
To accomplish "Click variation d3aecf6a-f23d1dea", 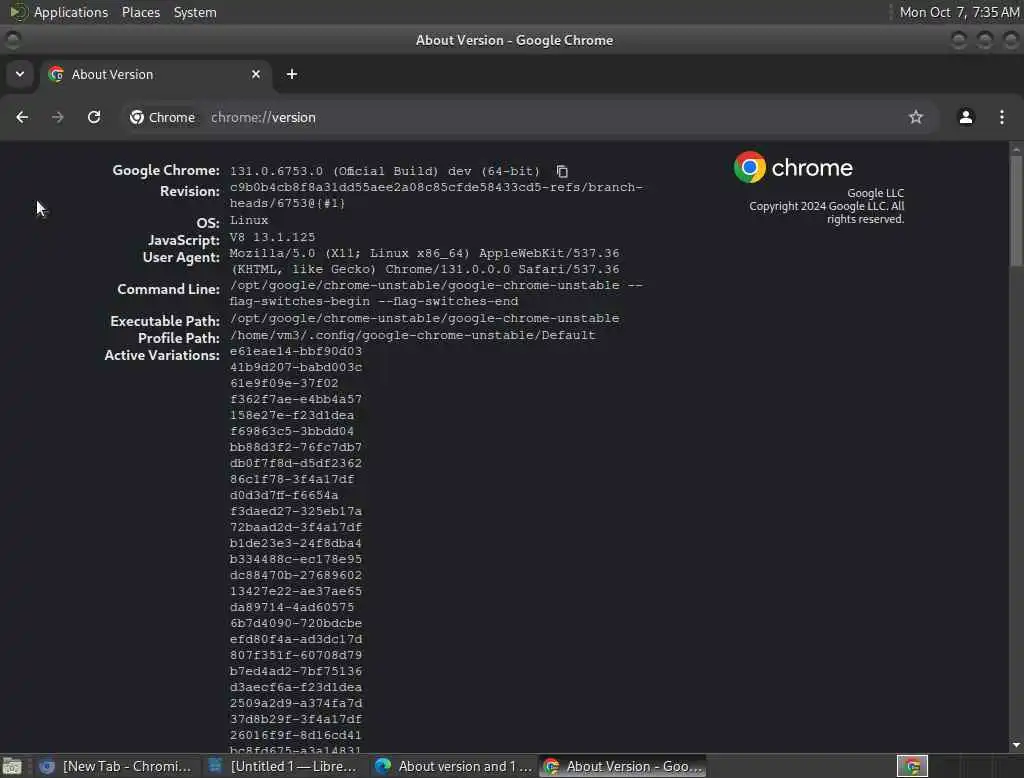I will (x=296, y=687).
